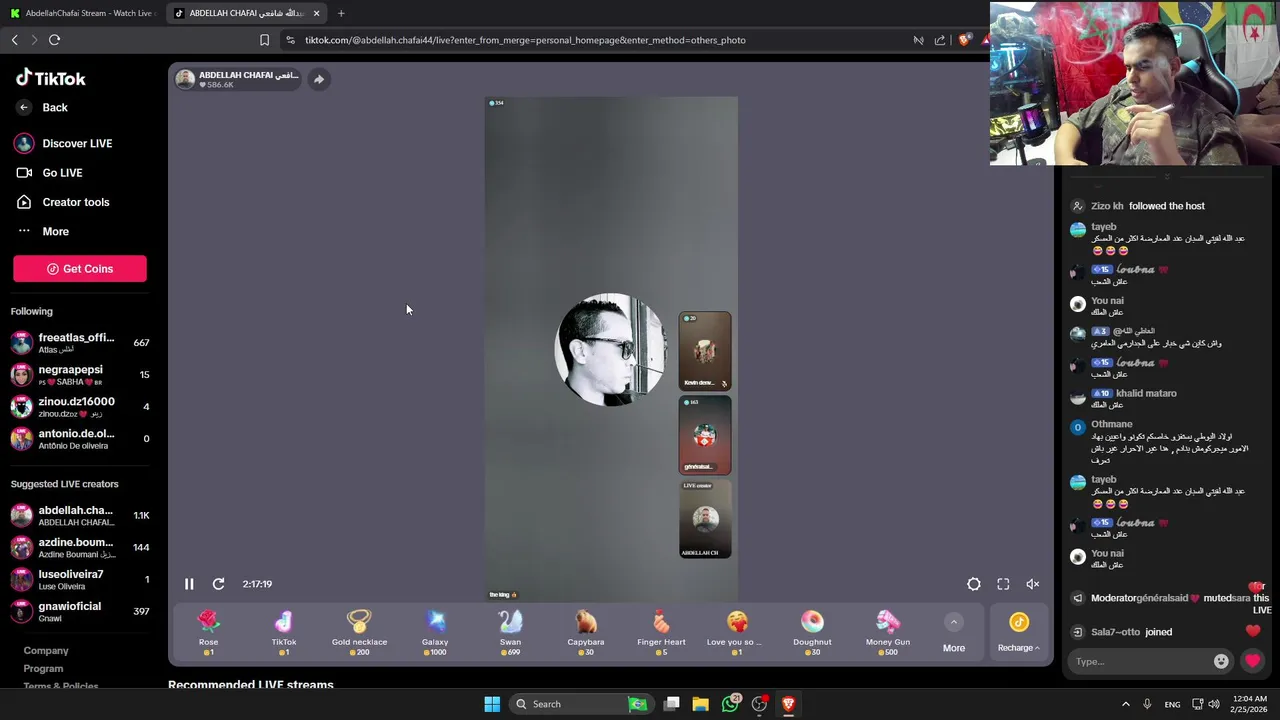Image resolution: width=1280 pixels, height=720 pixels.
Task: Open the Recharge coins dropdown
Action: pos(1019,633)
